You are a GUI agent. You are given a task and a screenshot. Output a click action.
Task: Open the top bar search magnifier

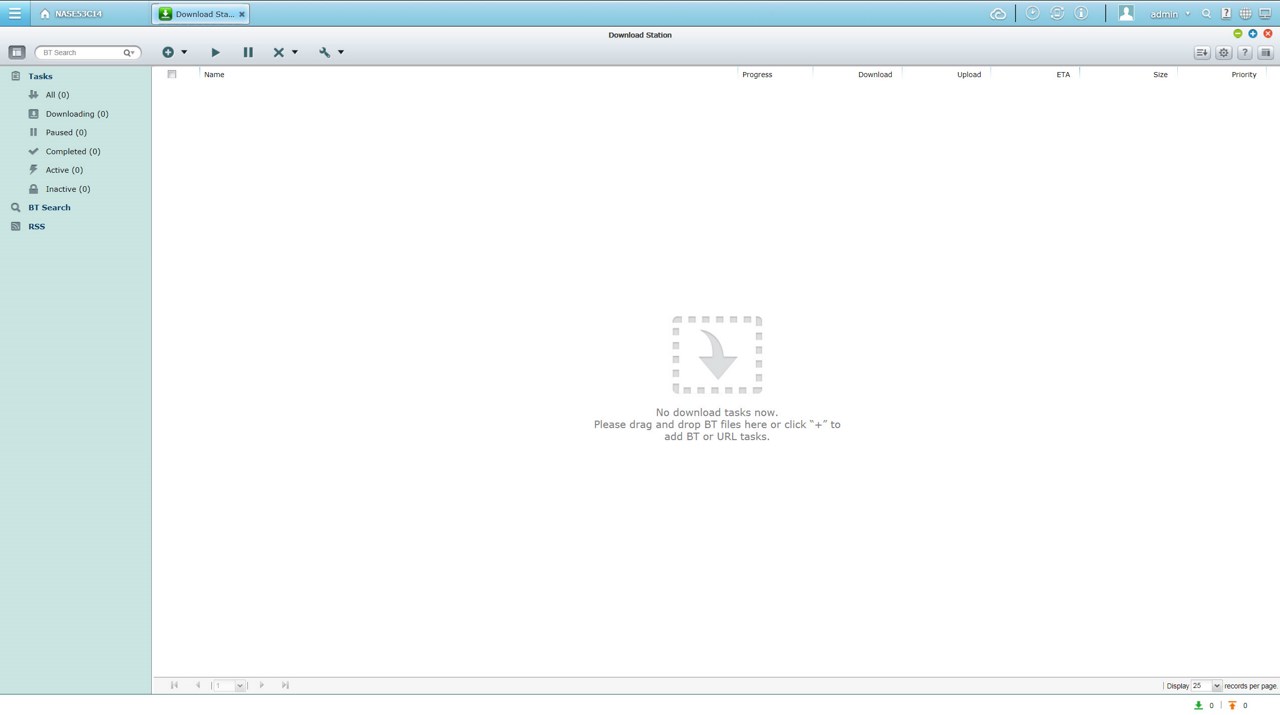pos(1207,14)
